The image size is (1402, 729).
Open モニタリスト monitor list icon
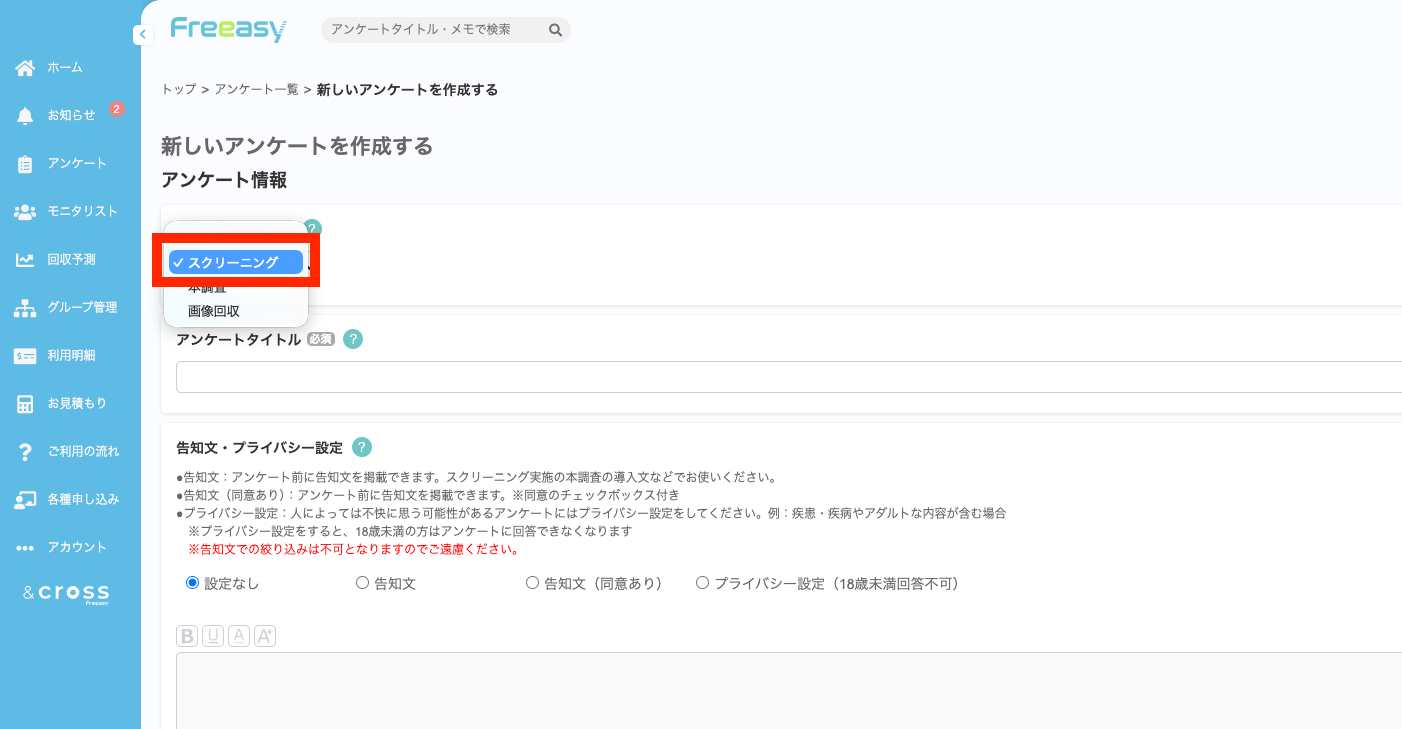click(x=24, y=211)
